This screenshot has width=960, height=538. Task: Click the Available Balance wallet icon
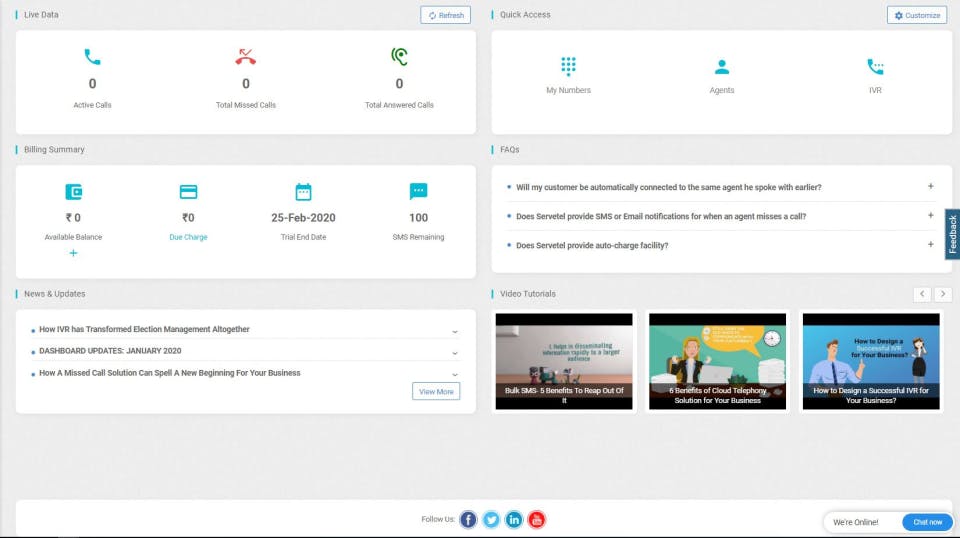click(x=73, y=192)
